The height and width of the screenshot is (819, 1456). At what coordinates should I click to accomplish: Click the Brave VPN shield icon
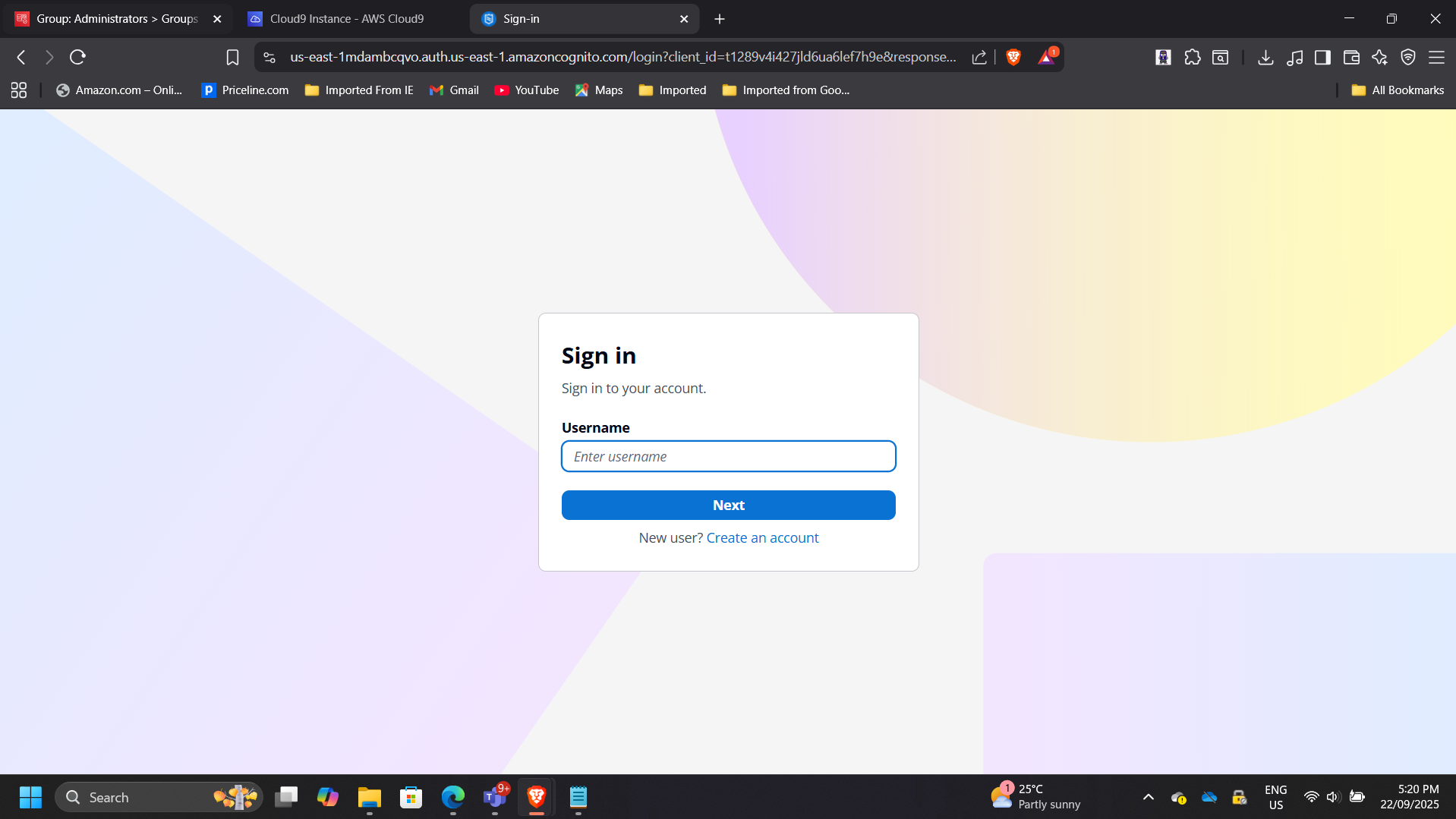coord(1407,57)
